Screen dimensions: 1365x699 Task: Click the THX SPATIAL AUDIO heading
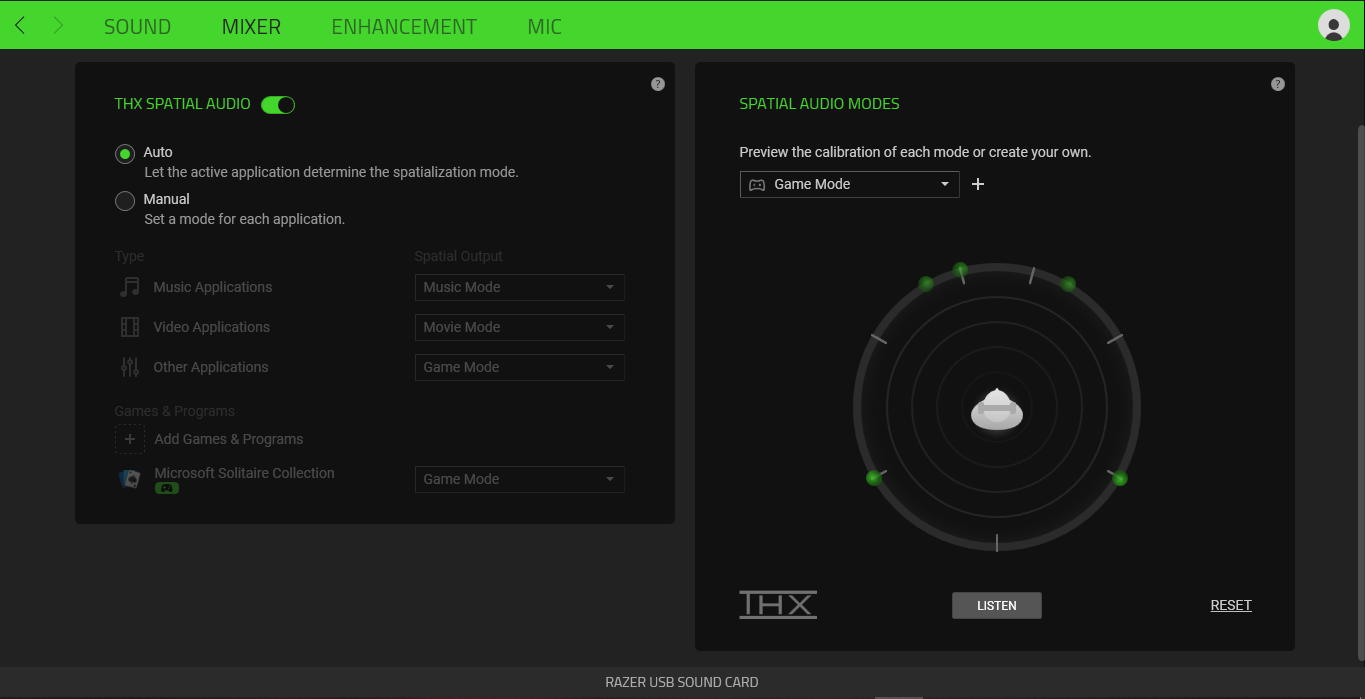183,104
